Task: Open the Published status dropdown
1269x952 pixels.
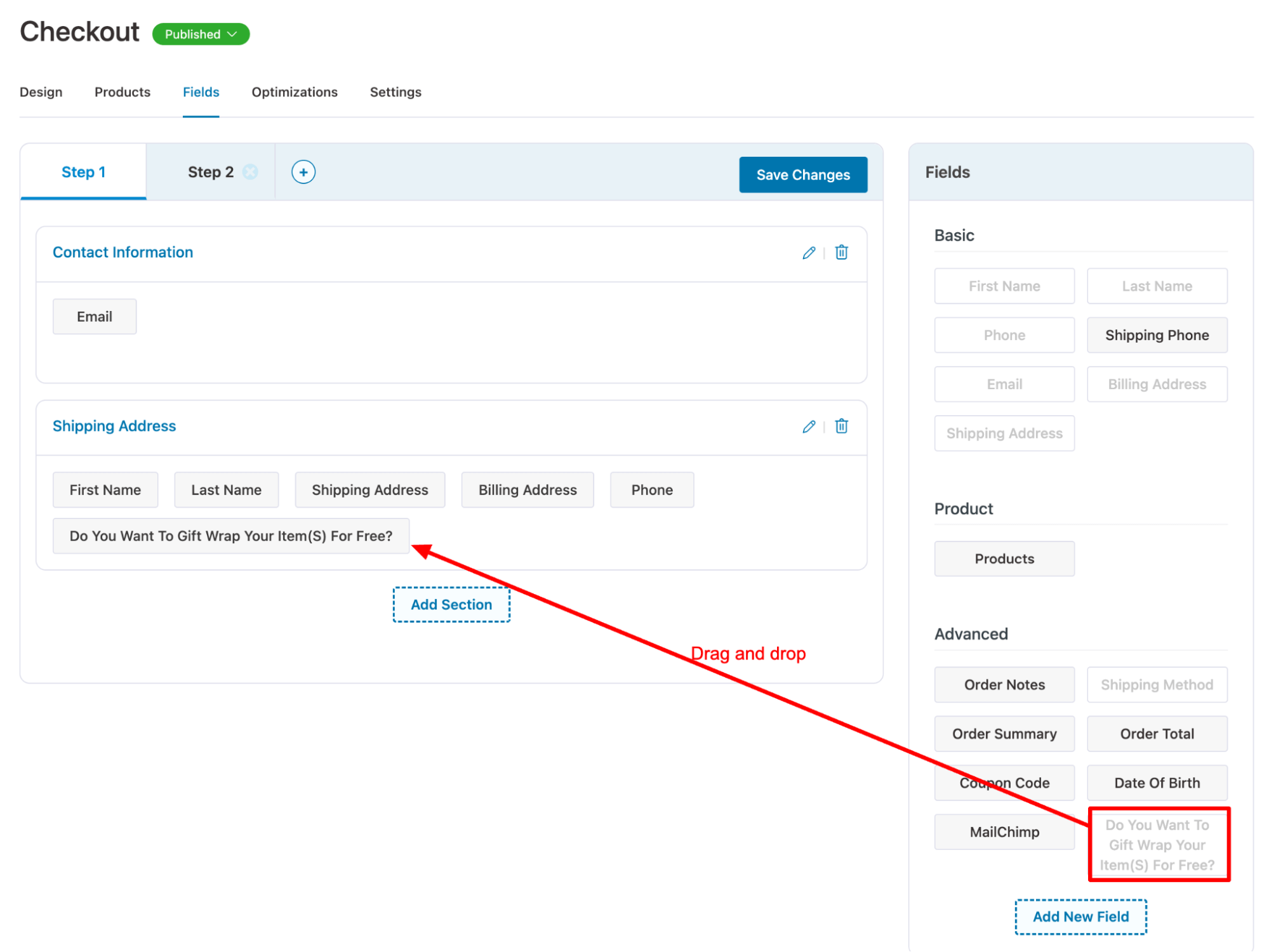Action: pyautogui.click(x=200, y=34)
